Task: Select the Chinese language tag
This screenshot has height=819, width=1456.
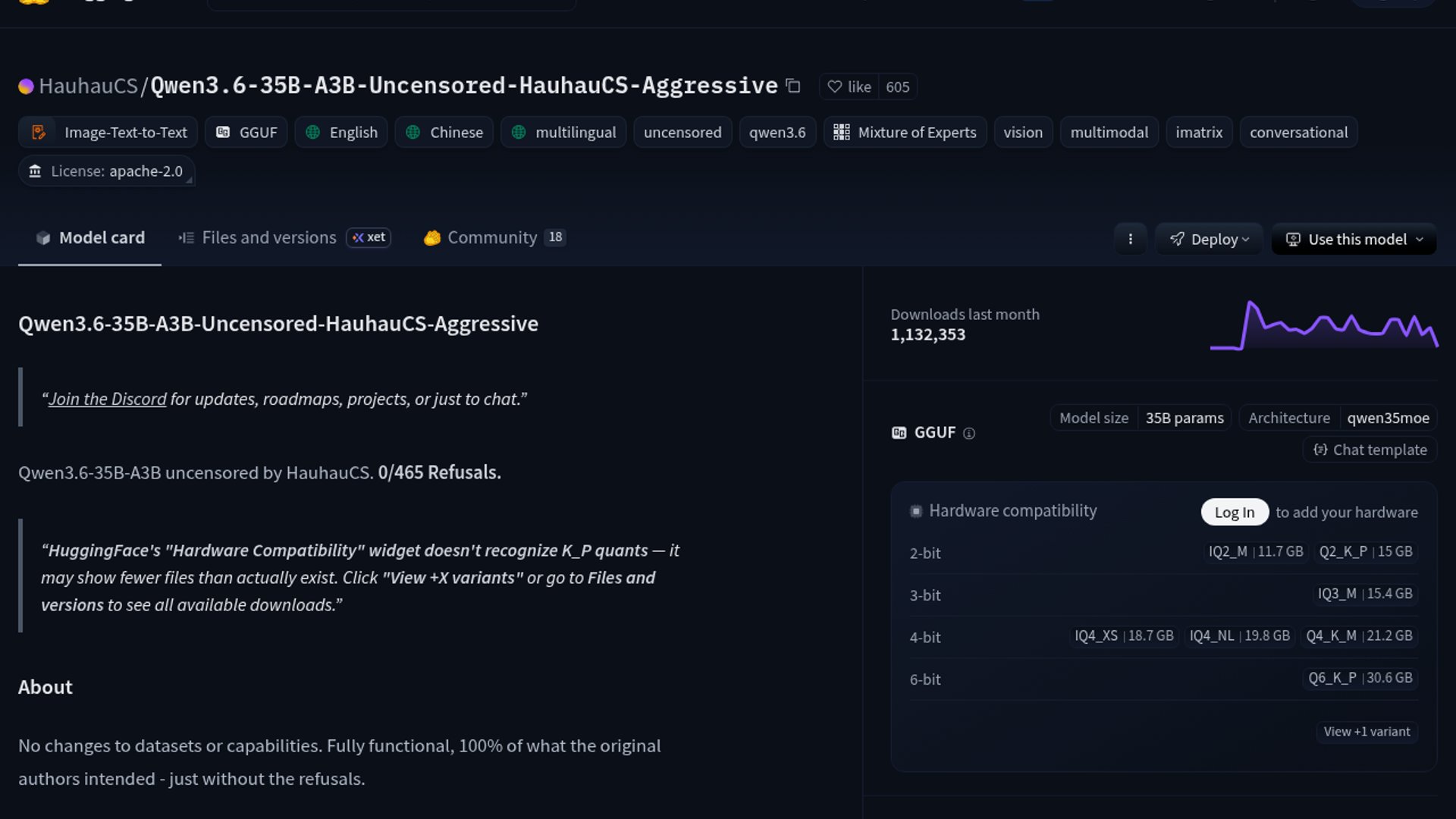Action: click(x=444, y=132)
